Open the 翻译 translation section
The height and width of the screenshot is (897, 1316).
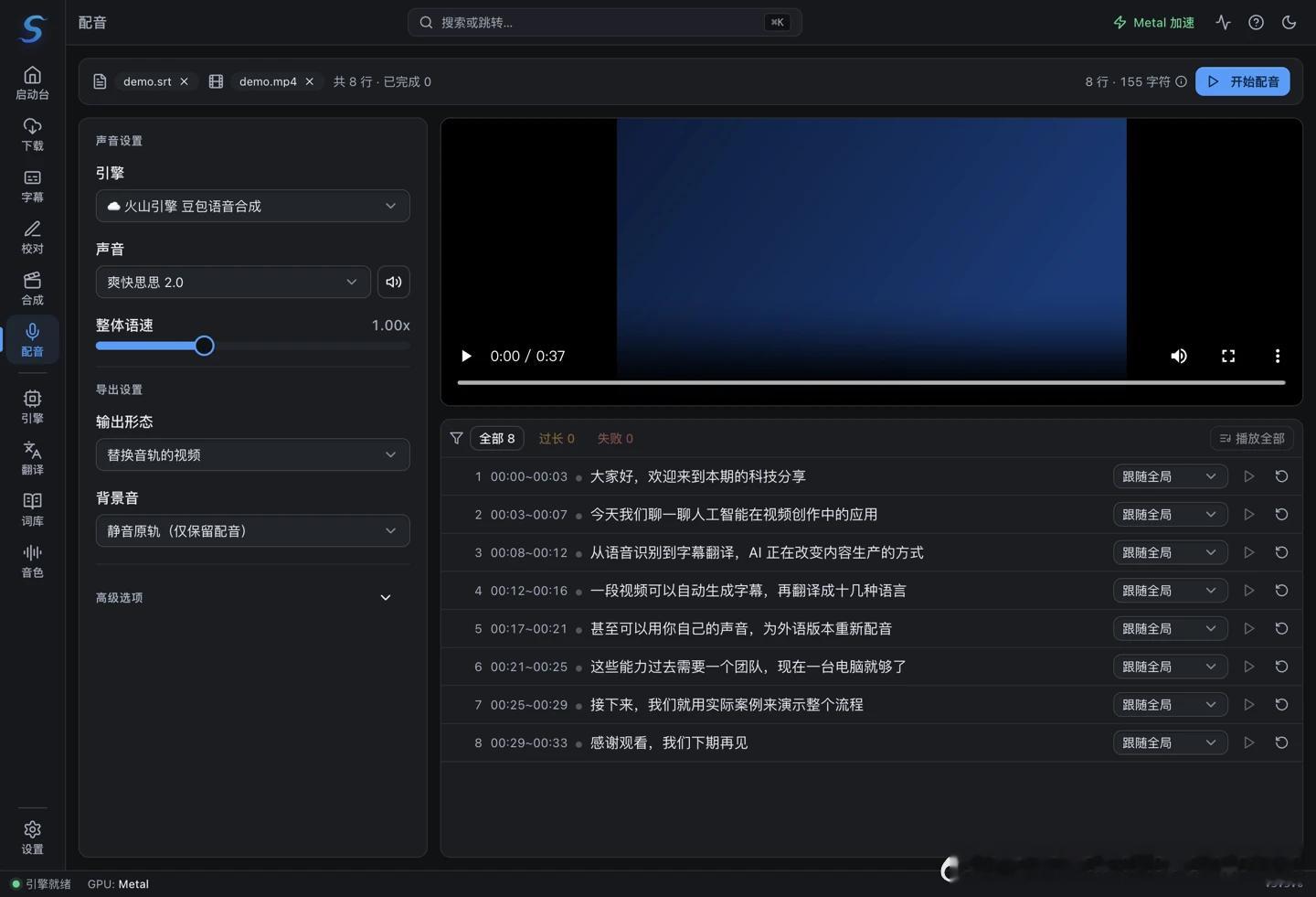32,457
